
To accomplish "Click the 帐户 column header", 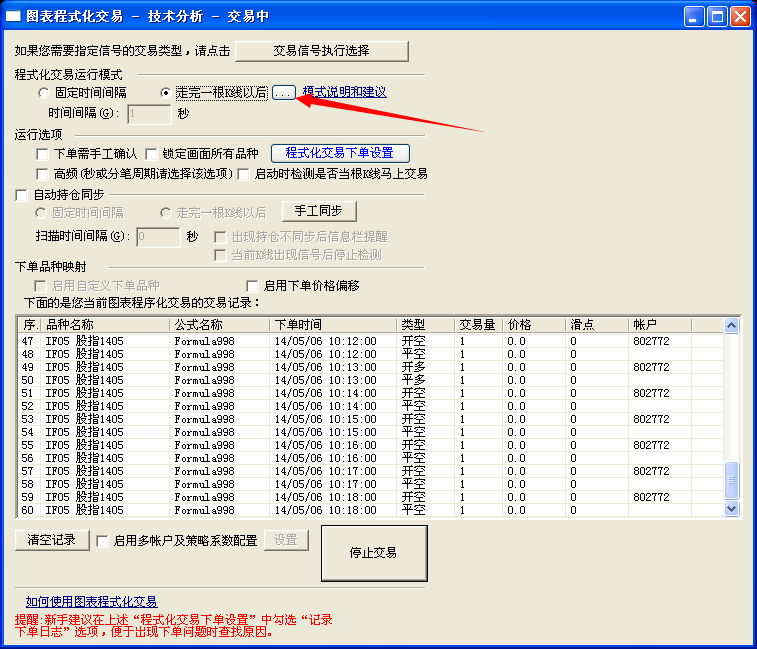I will click(x=659, y=325).
